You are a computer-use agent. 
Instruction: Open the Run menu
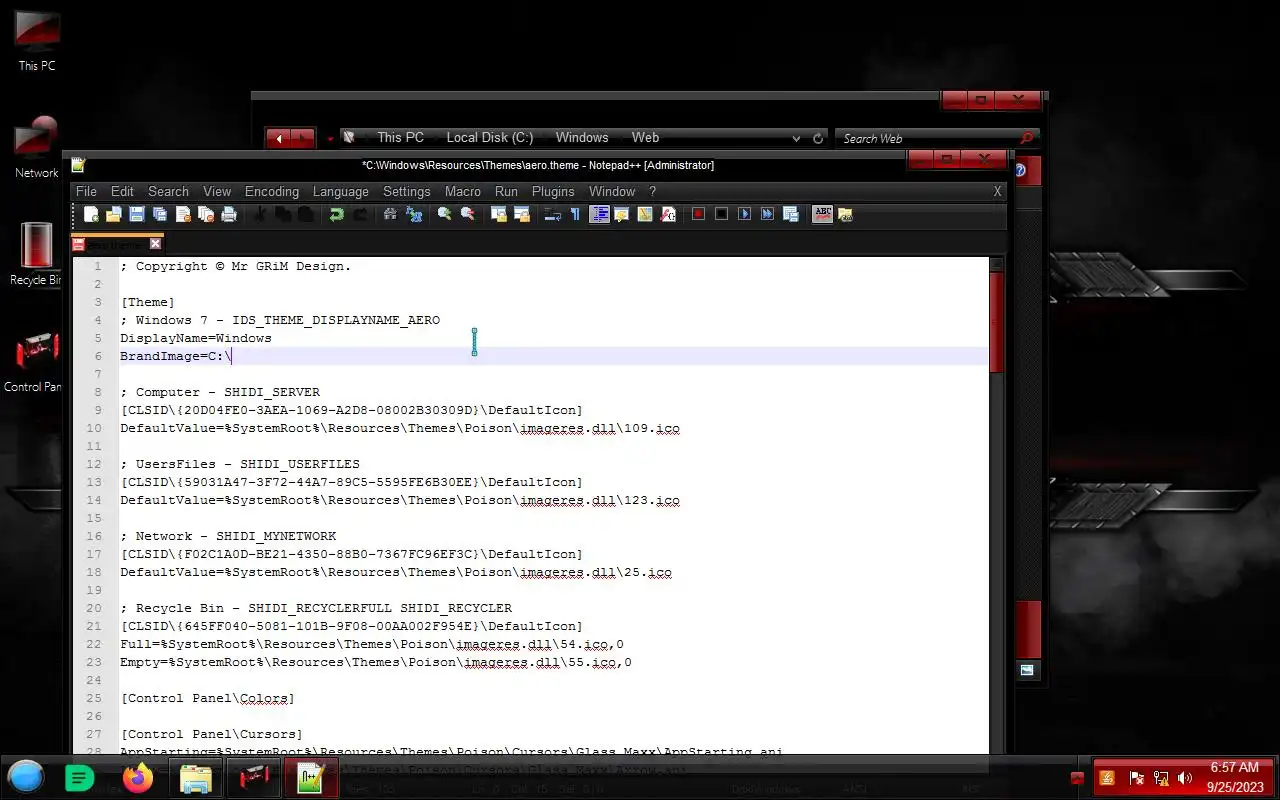tap(506, 191)
